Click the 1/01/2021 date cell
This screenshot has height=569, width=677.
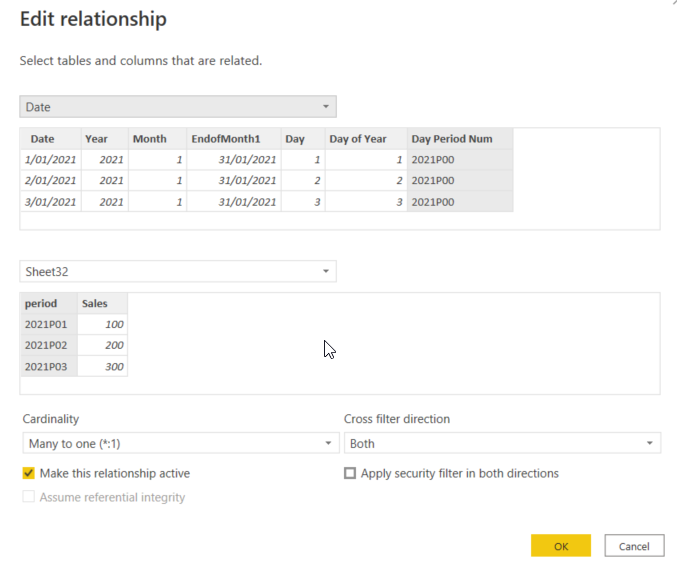click(x=51, y=160)
